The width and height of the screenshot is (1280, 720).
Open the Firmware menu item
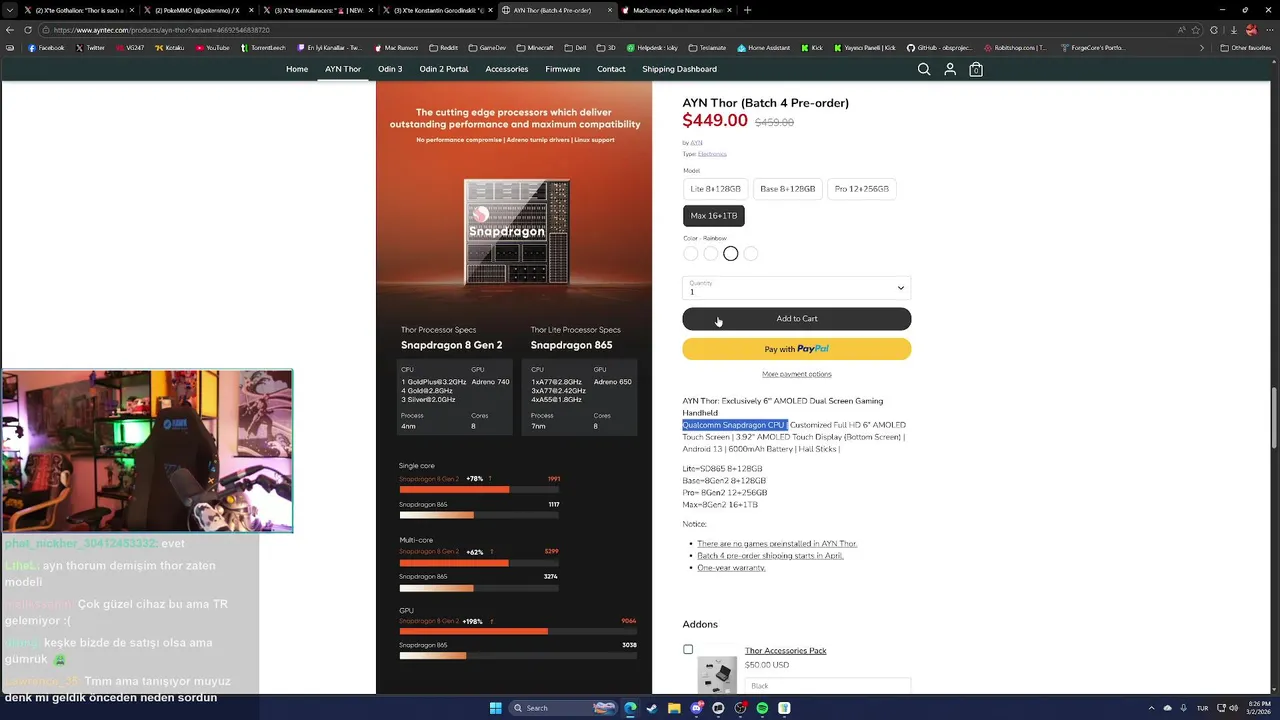click(x=563, y=69)
